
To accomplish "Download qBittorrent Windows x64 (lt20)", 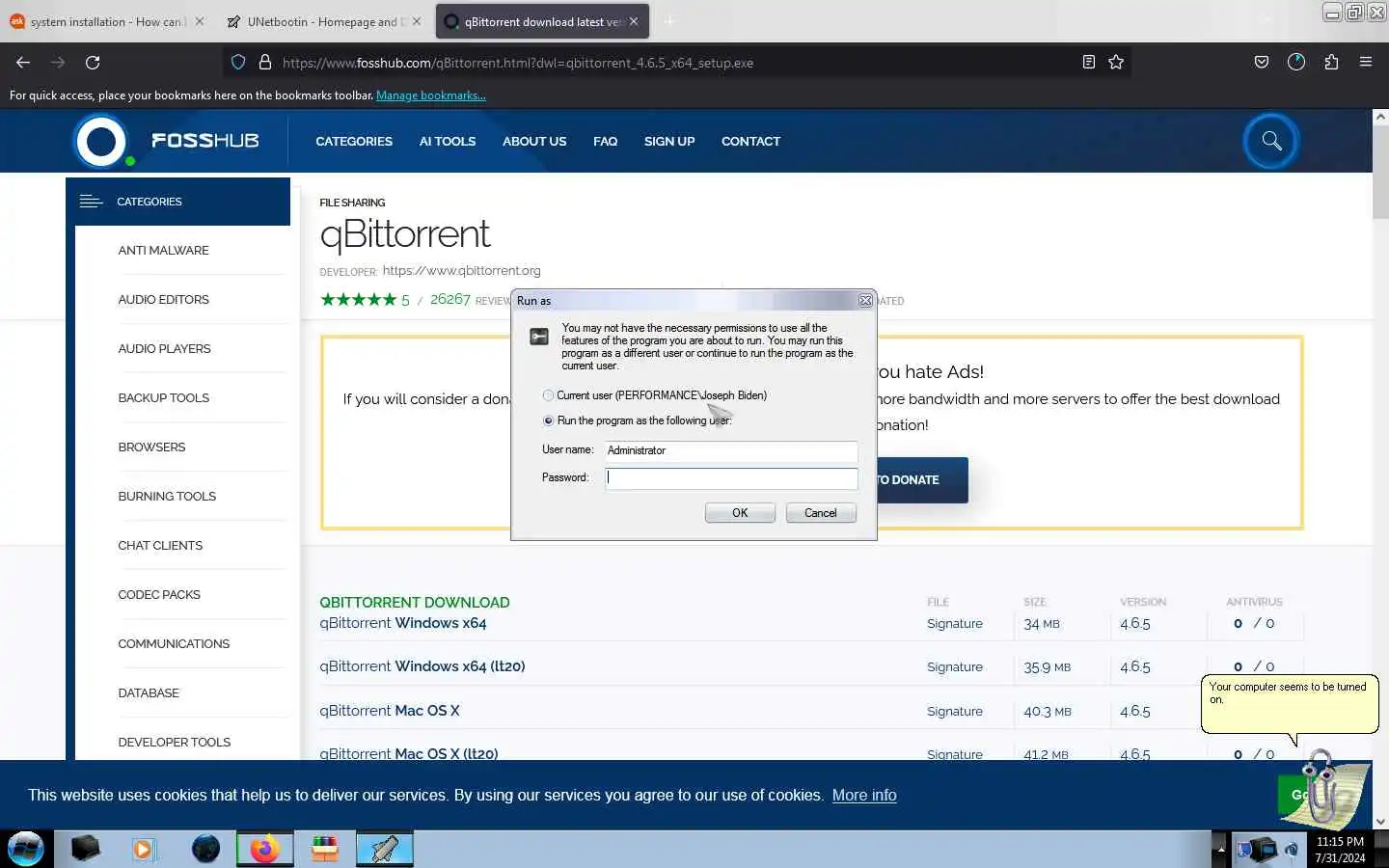I will click(x=422, y=666).
